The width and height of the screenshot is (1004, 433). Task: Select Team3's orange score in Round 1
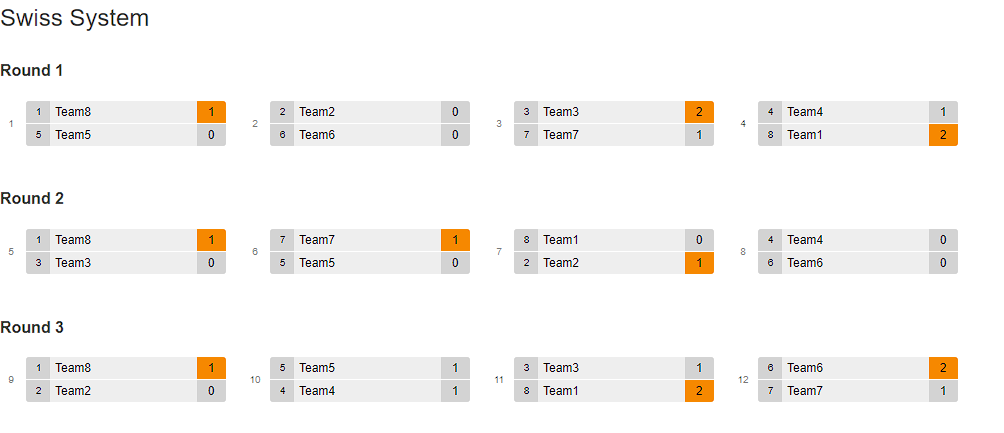pos(699,112)
